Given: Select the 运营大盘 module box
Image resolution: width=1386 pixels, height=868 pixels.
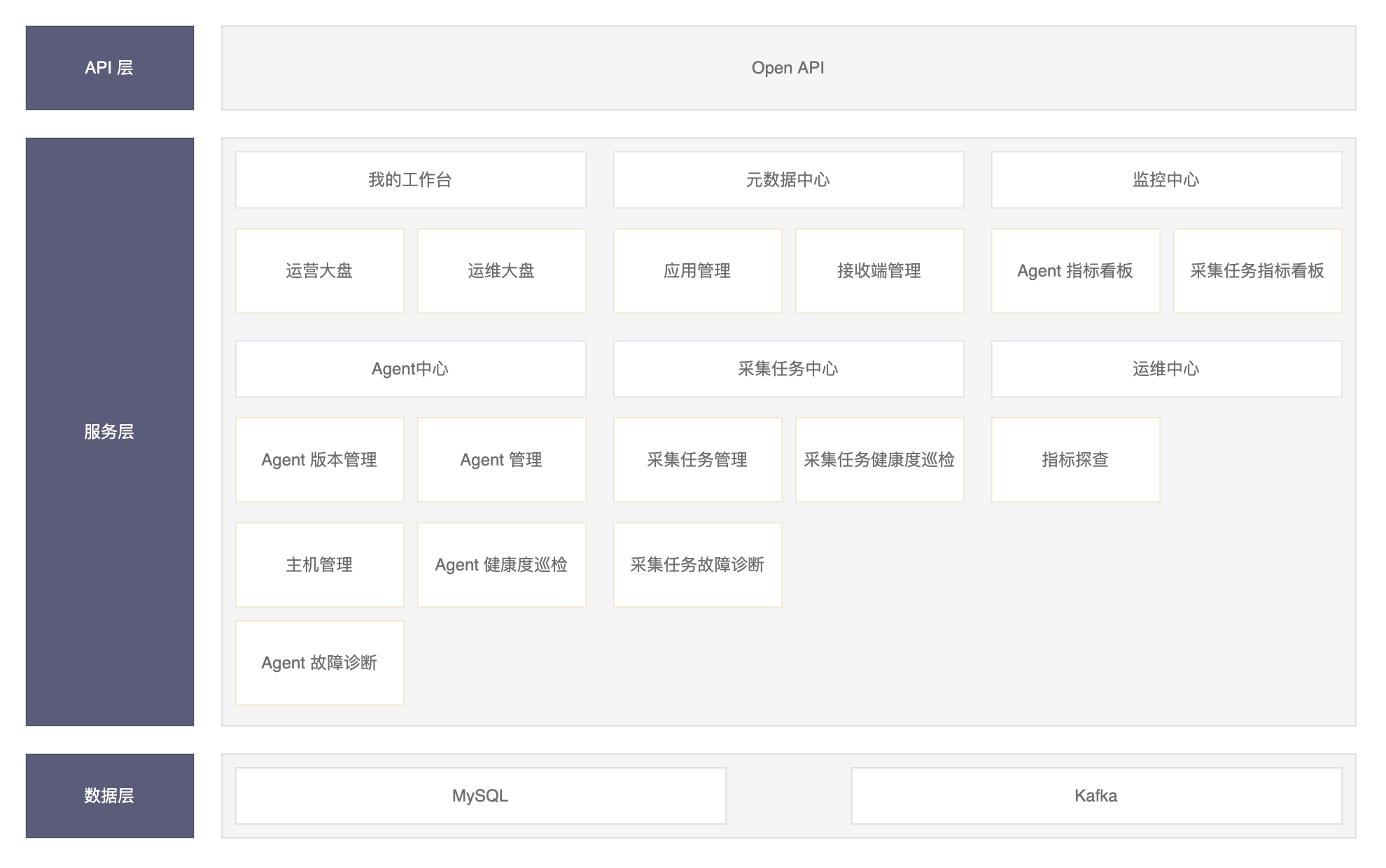Looking at the screenshot, I should coord(319,271).
